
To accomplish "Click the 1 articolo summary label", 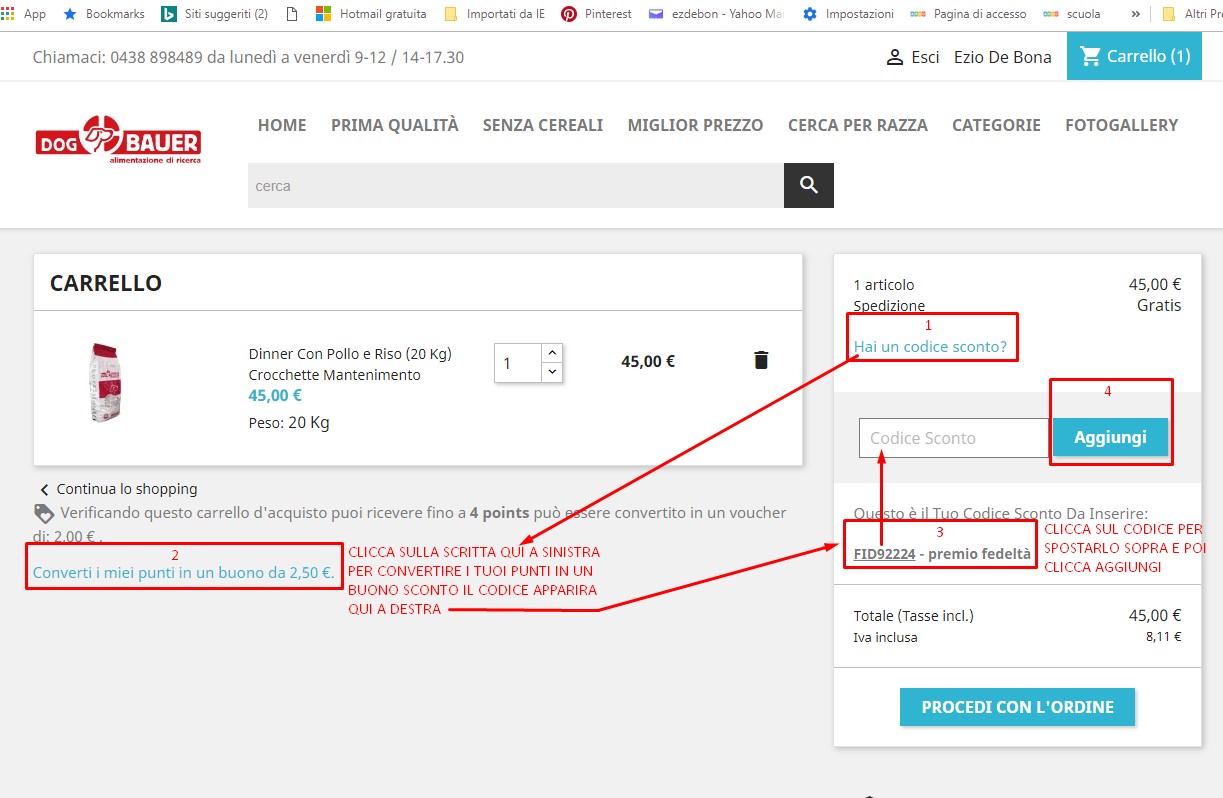I will (x=884, y=285).
